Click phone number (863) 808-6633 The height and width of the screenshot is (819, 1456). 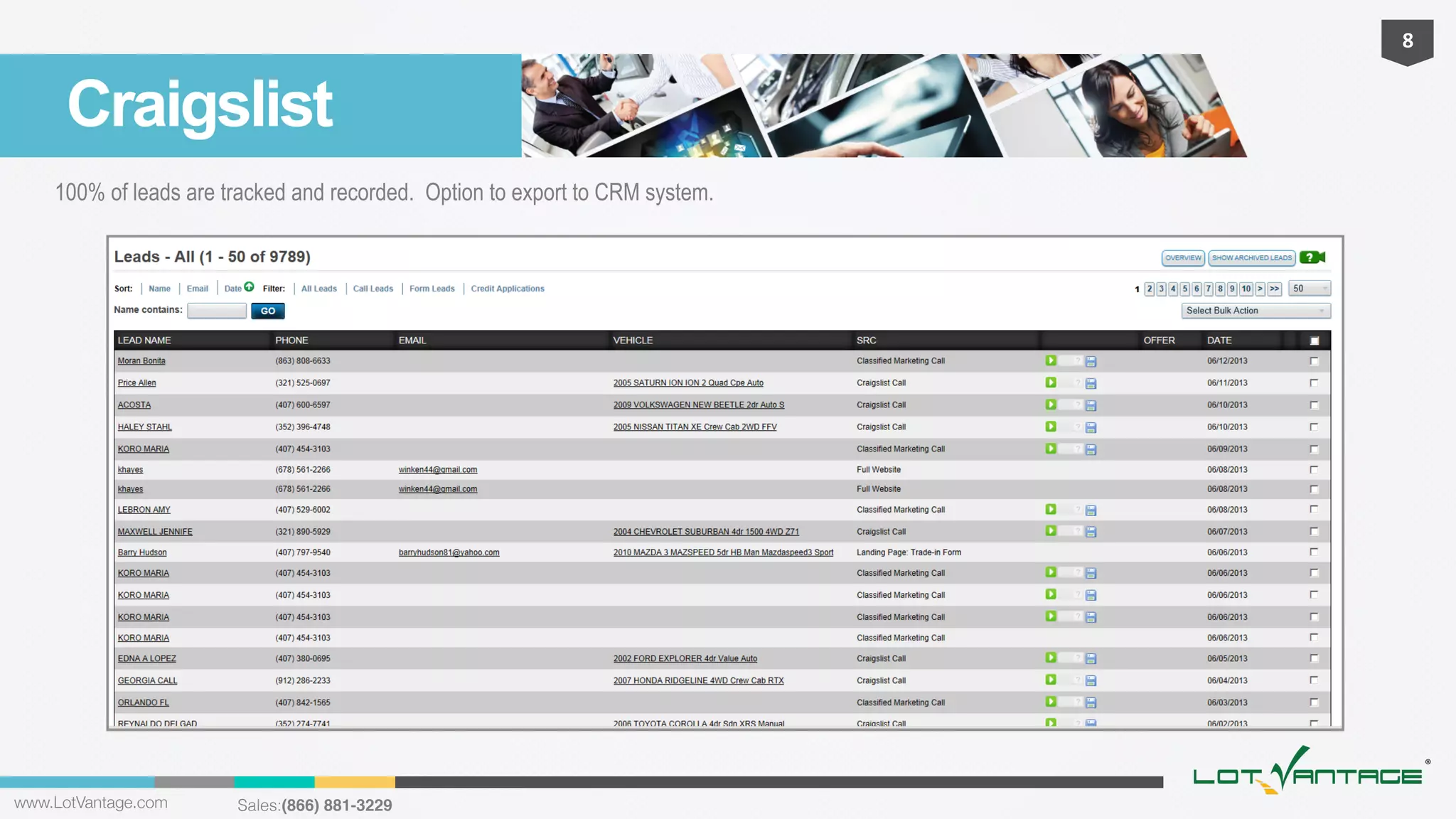[x=303, y=360]
